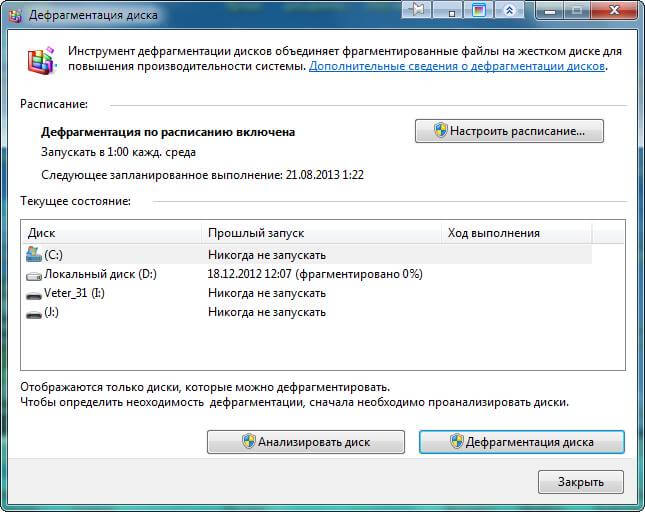Click the drive icon next to Veter_31 (I:)
This screenshot has width=645, height=512.
click(34, 295)
